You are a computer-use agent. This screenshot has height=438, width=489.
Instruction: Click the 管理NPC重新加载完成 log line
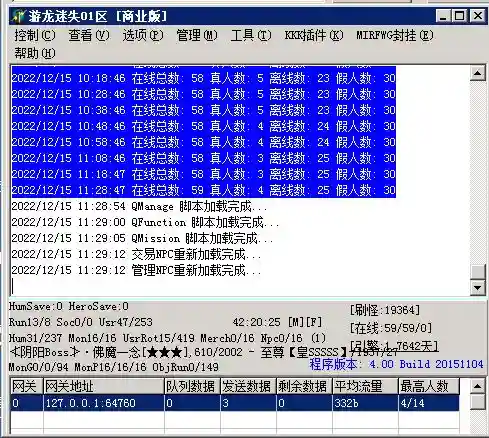pos(136,270)
